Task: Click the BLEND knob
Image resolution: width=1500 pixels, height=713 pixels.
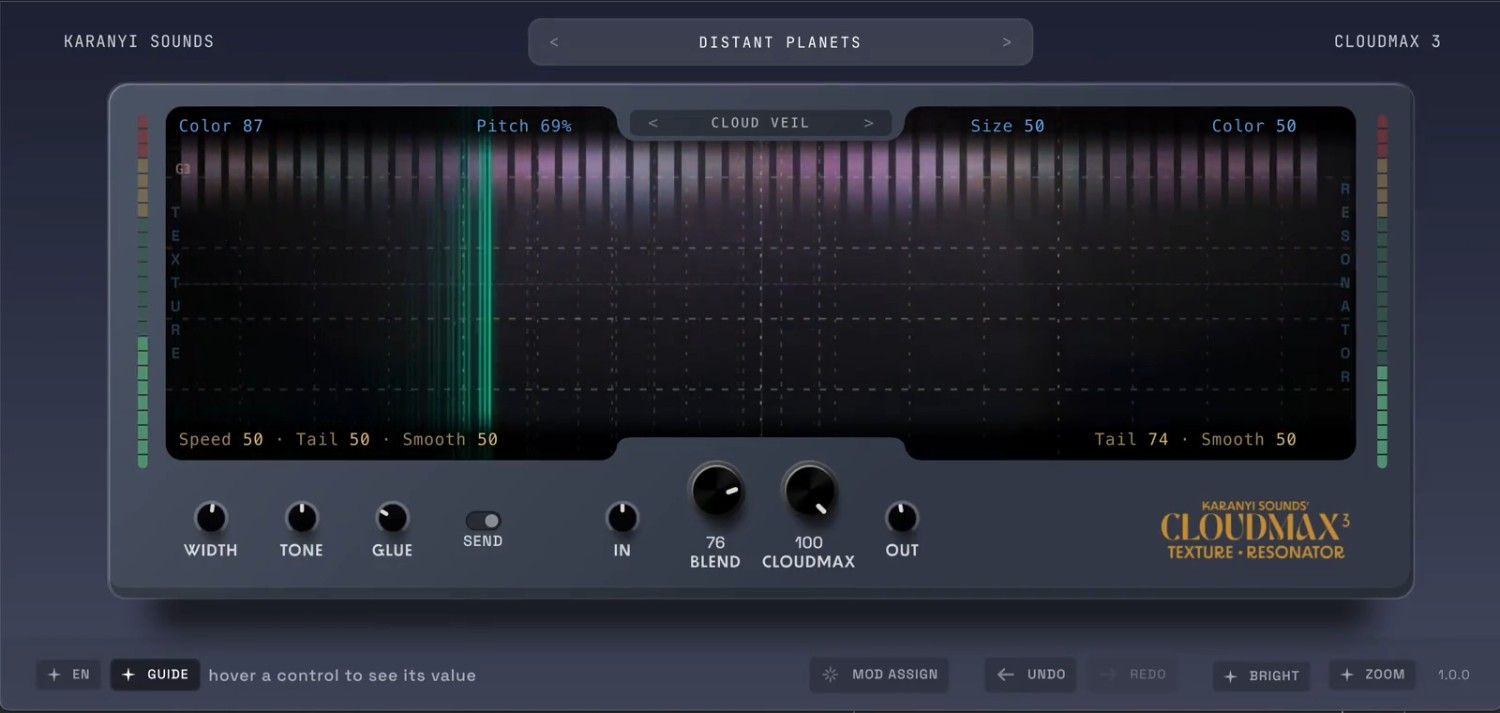Action: click(x=716, y=490)
